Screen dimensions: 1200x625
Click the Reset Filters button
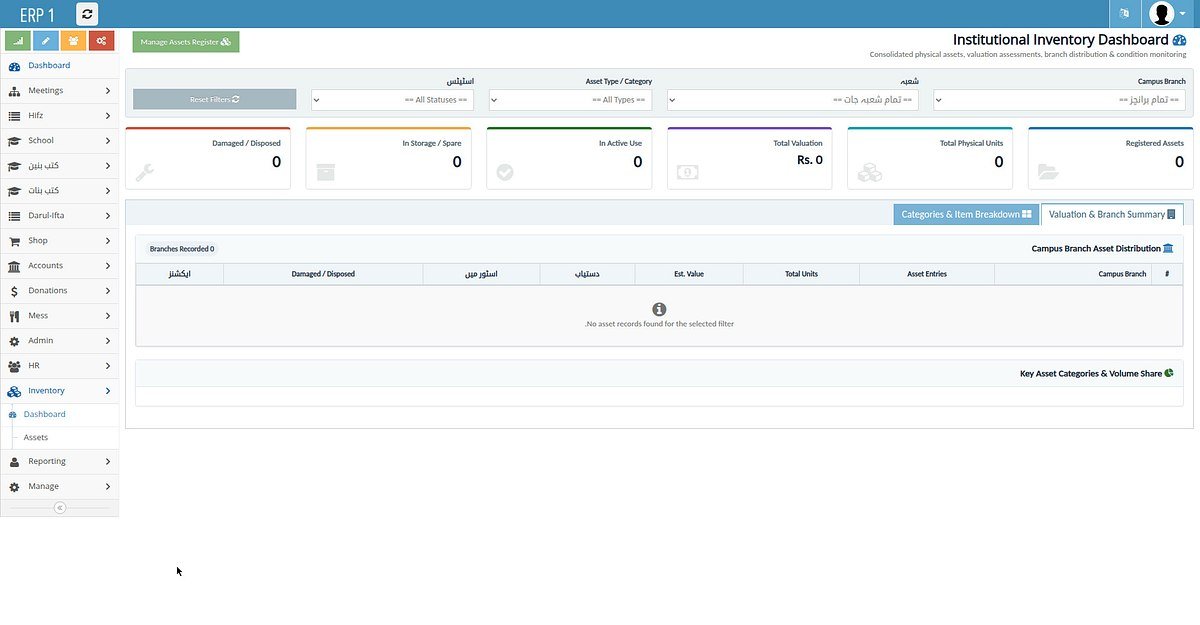click(215, 100)
